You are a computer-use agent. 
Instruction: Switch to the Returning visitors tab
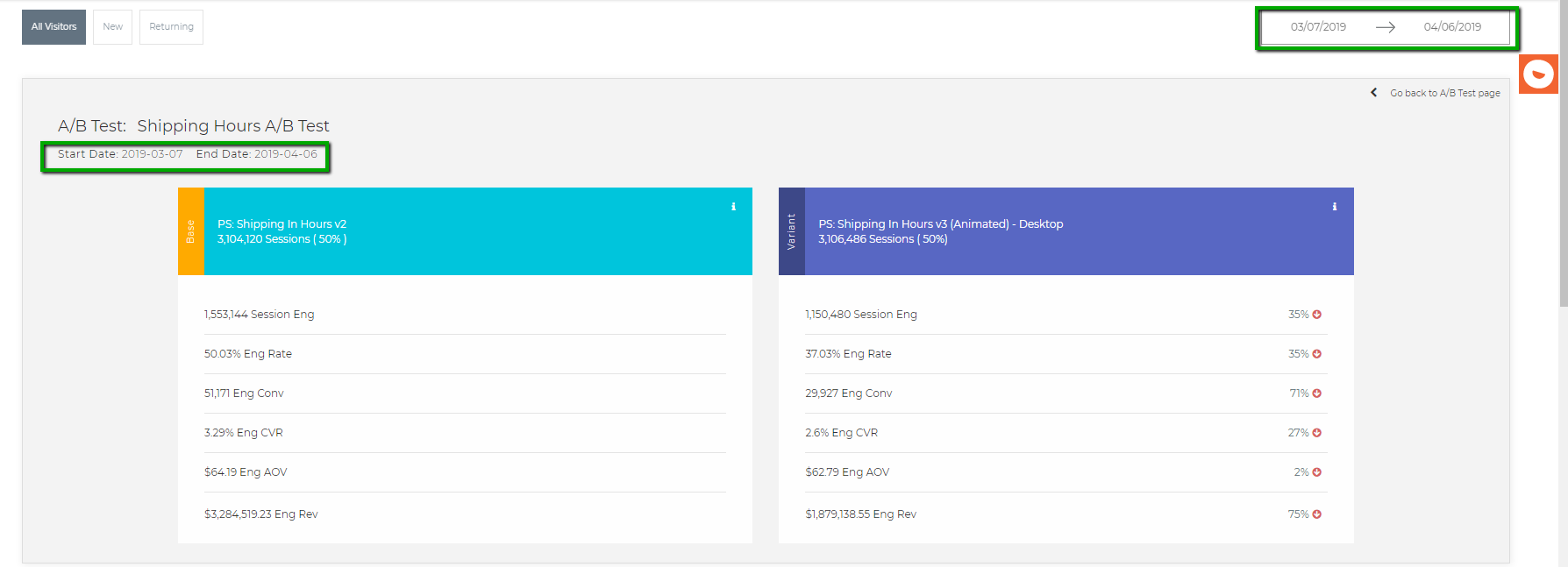point(171,27)
